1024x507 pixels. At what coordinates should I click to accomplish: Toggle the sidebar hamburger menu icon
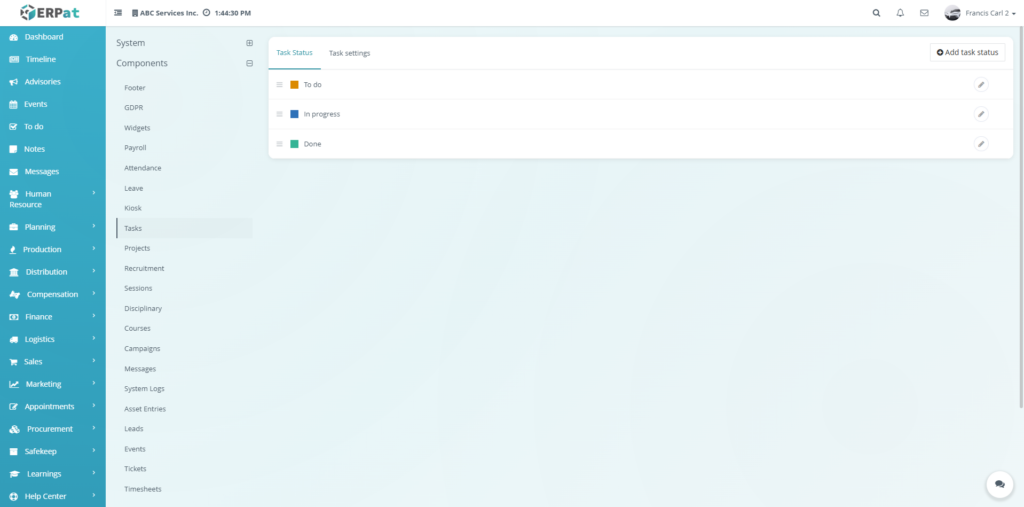(x=118, y=13)
